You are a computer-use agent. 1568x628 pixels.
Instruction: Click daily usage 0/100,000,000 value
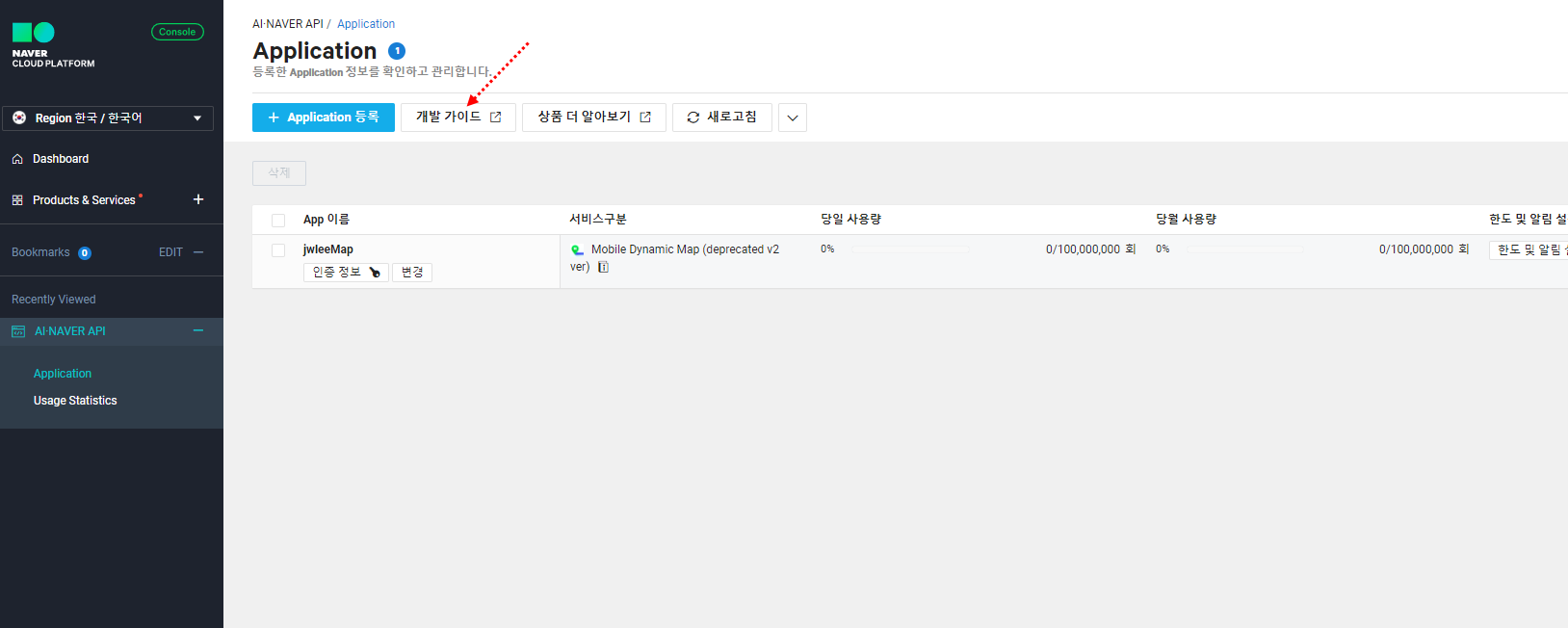(x=1091, y=249)
